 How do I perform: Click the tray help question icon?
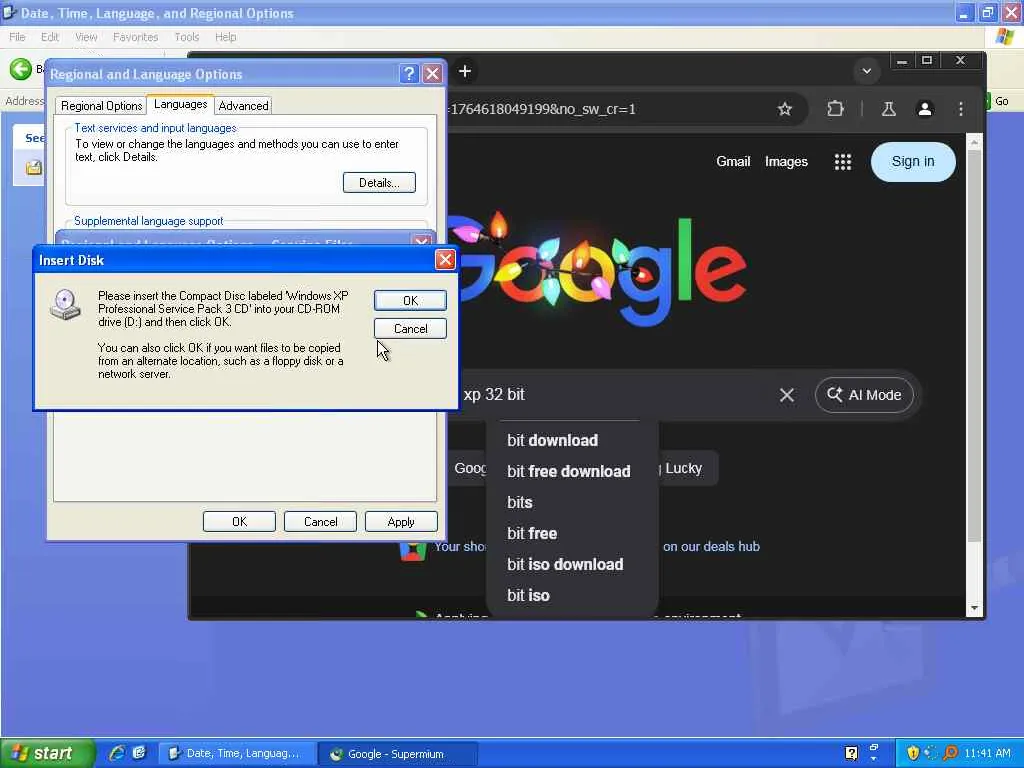(x=851, y=753)
